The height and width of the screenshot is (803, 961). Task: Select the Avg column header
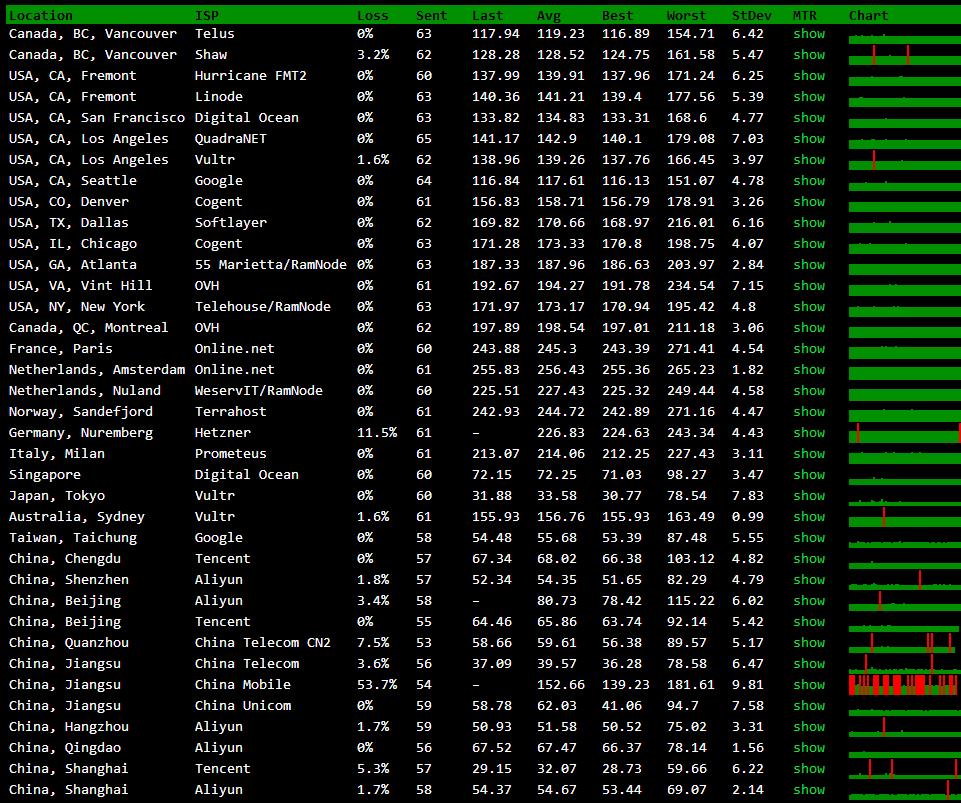pyautogui.click(x=549, y=15)
